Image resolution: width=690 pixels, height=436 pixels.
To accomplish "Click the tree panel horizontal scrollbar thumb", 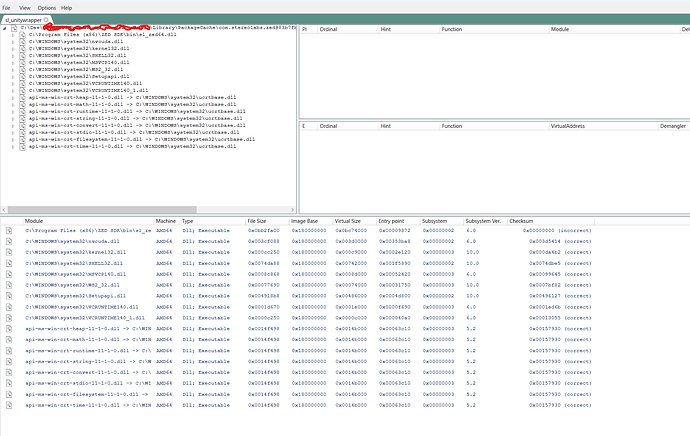I will coord(102,209).
